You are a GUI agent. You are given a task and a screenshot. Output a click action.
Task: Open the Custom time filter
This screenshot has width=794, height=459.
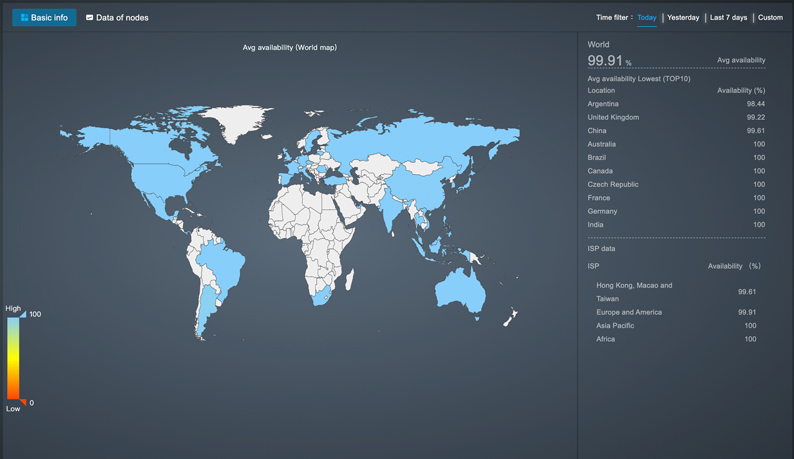770,17
